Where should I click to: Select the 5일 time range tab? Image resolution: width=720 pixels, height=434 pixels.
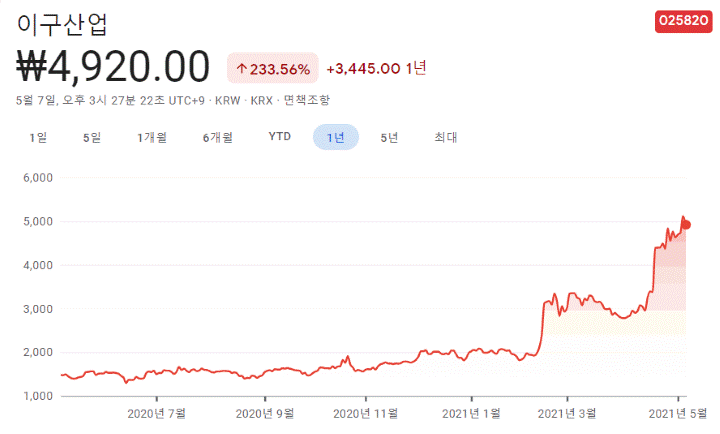point(92,137)
